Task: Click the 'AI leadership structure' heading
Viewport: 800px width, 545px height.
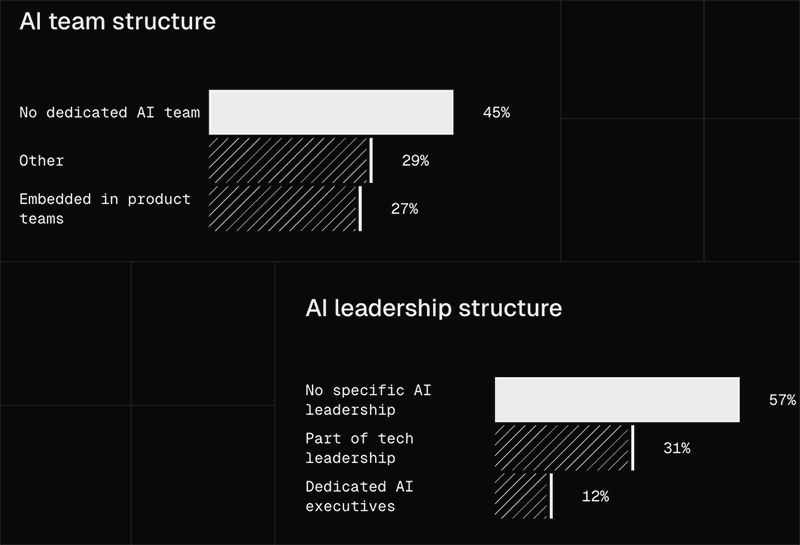Action: click(434, 308)
